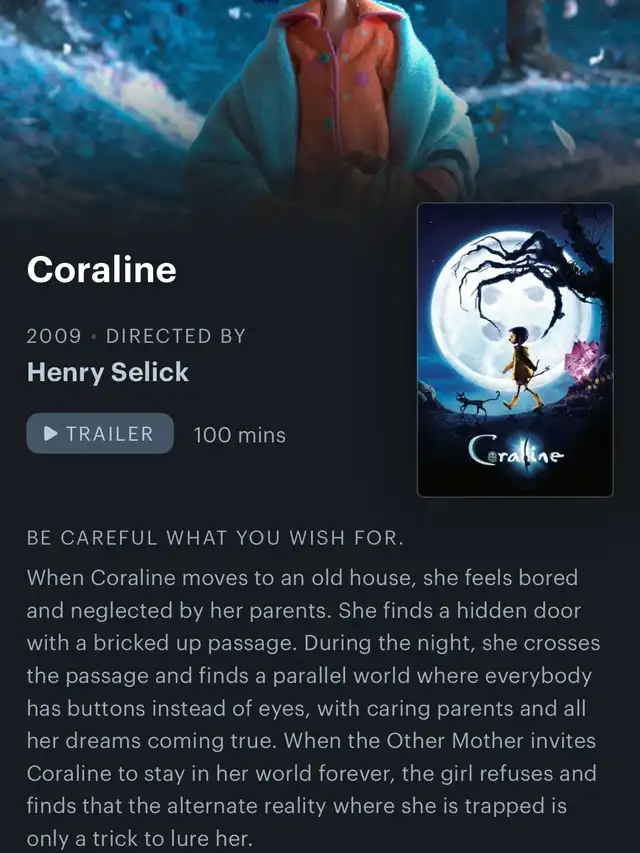Click the Coraline logo on poster
This screenshot has width=640, height=853.
515,450
